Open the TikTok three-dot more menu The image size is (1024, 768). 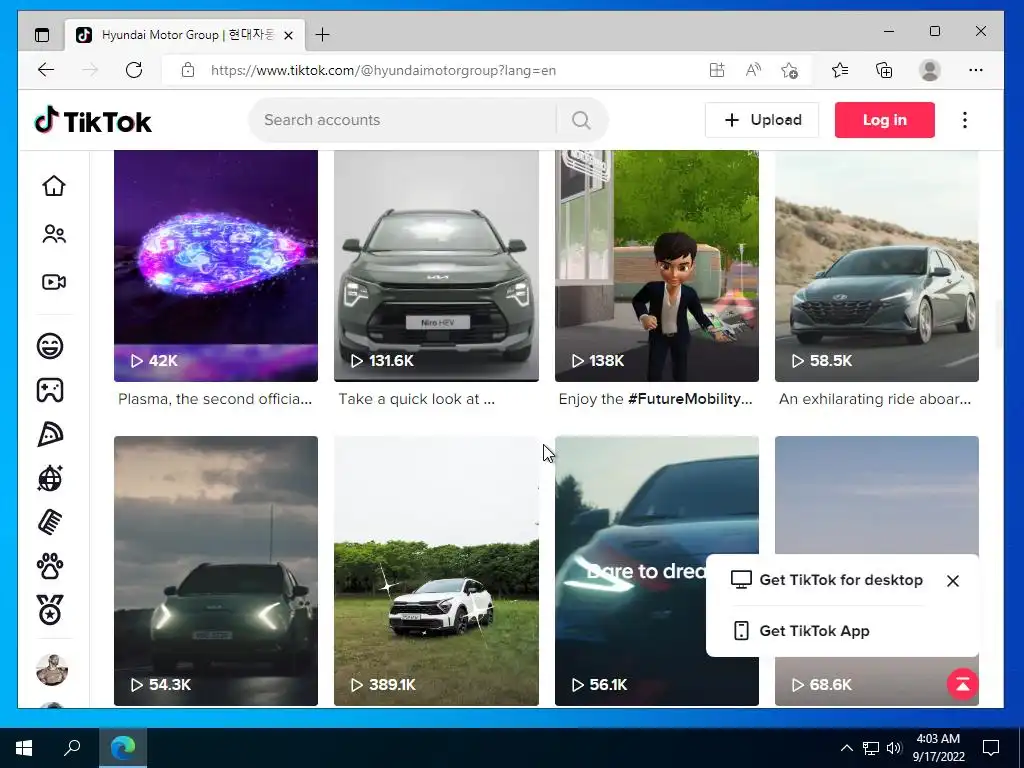click(x=965, y=120)
